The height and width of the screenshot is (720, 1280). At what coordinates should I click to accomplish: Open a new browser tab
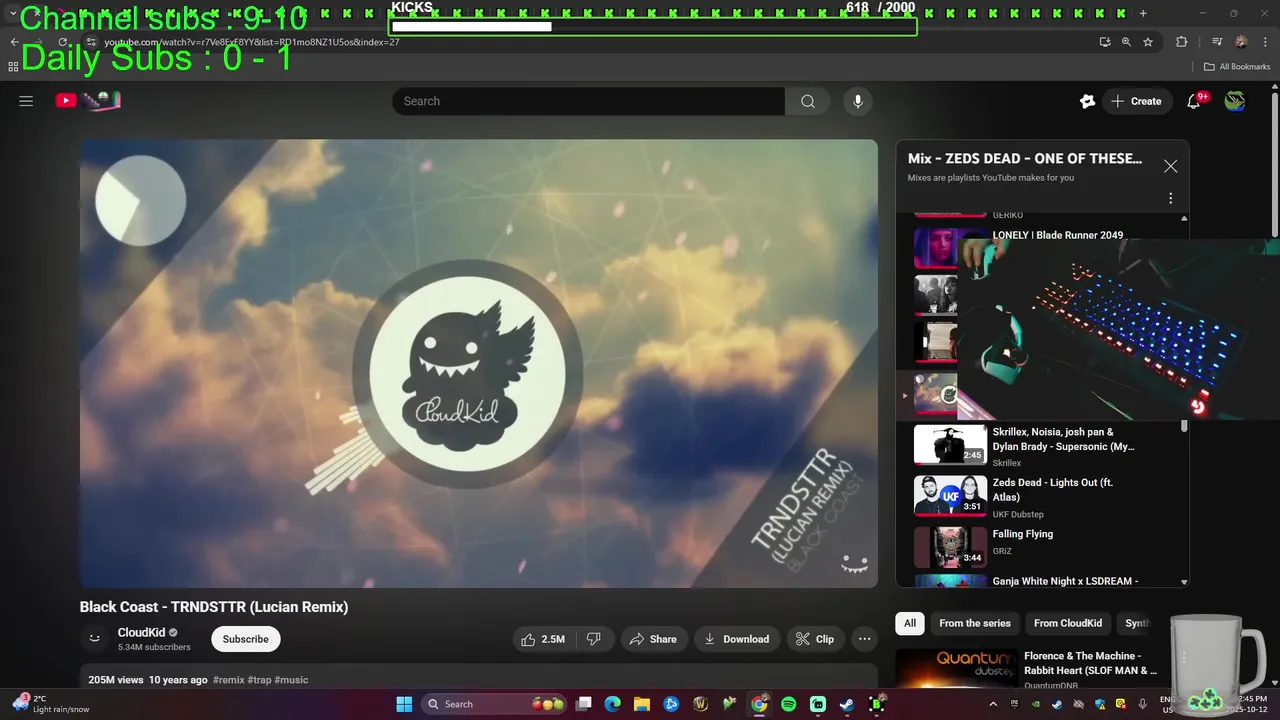click(1143, 13)
